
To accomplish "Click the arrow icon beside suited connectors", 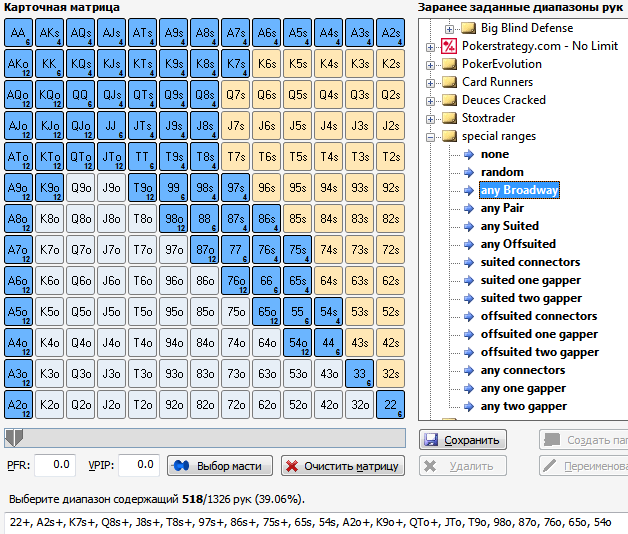I will tap(469, 262).
